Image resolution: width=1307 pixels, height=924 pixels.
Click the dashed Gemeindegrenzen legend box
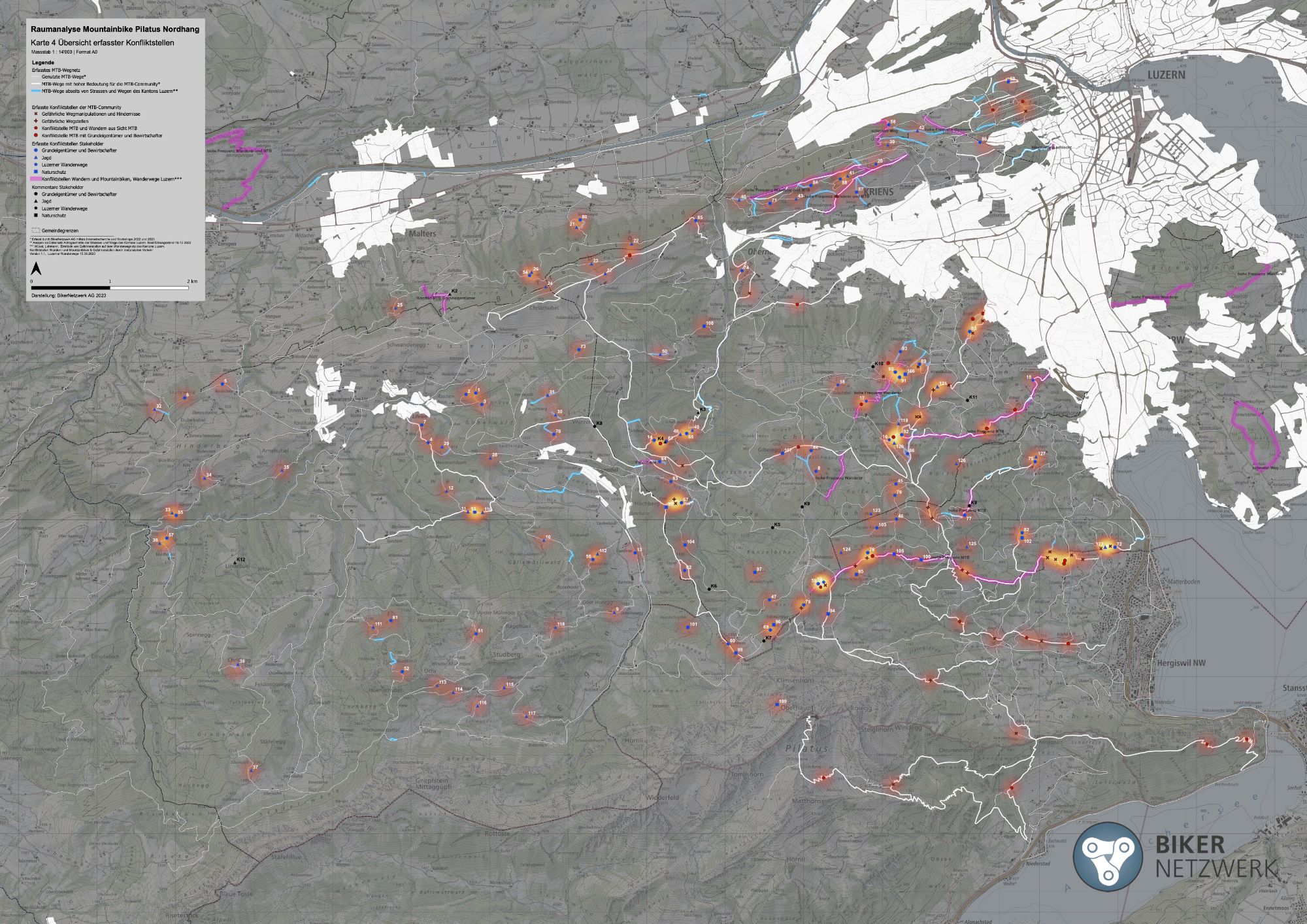tap(36, 230)
